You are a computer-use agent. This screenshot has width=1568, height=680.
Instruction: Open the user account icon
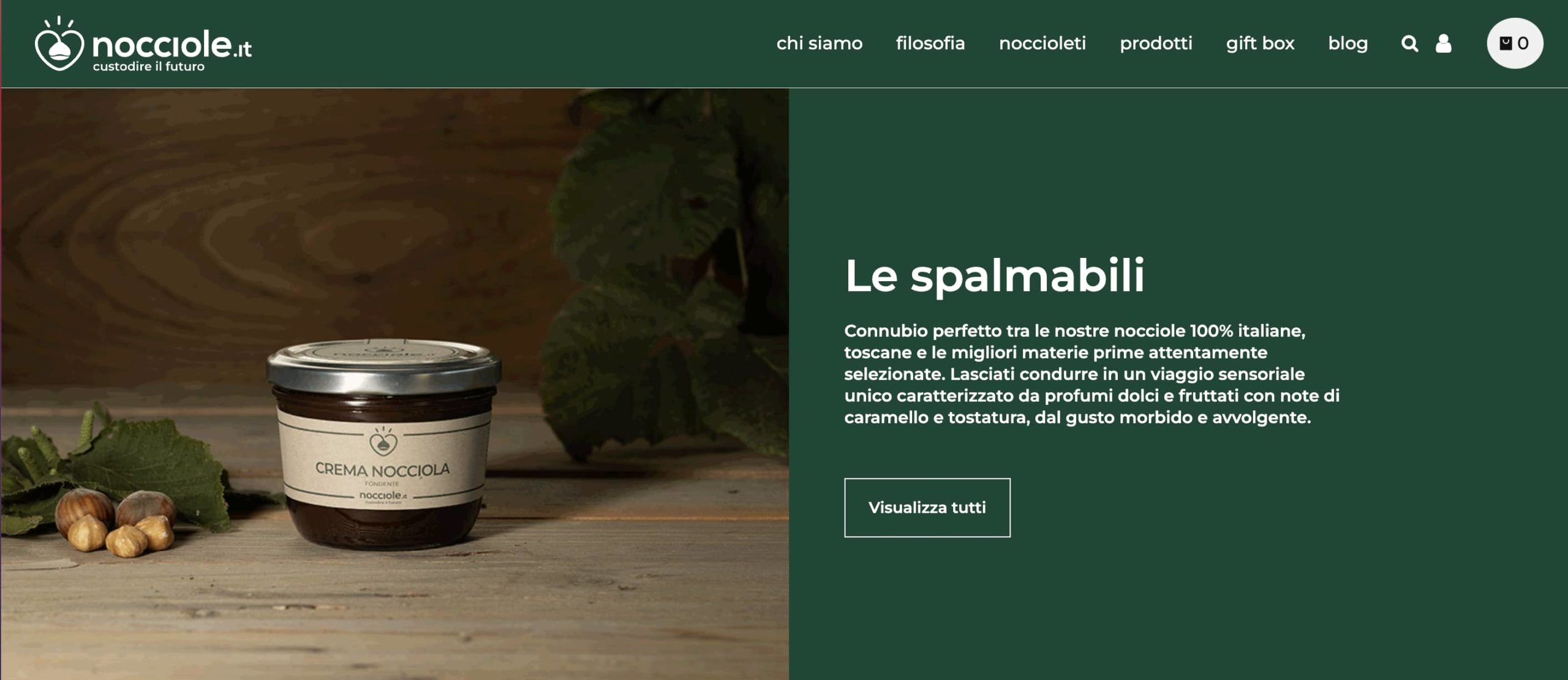click(x=1444, y=43)
